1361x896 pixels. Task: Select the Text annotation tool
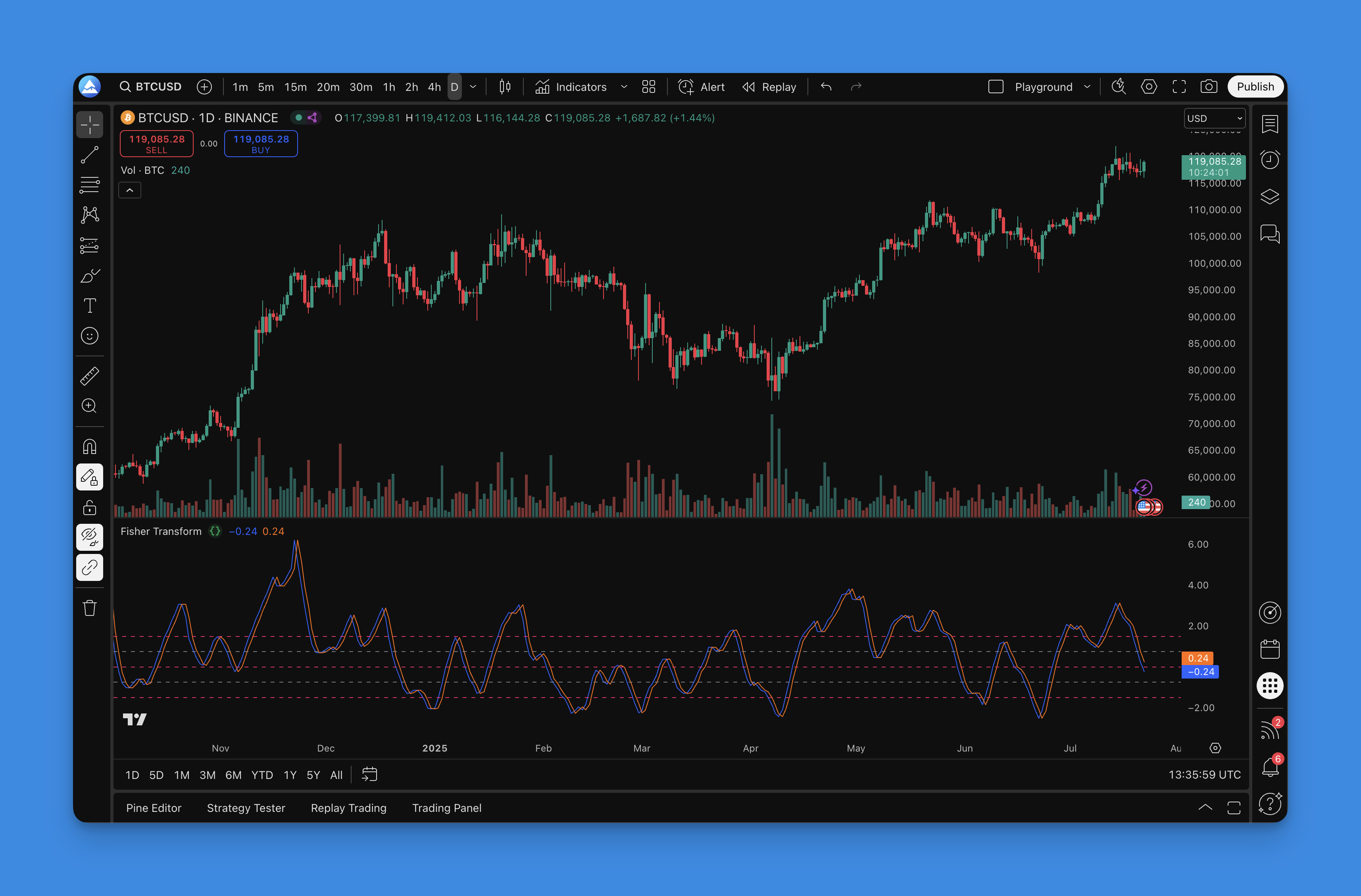(x=90, y=306)
